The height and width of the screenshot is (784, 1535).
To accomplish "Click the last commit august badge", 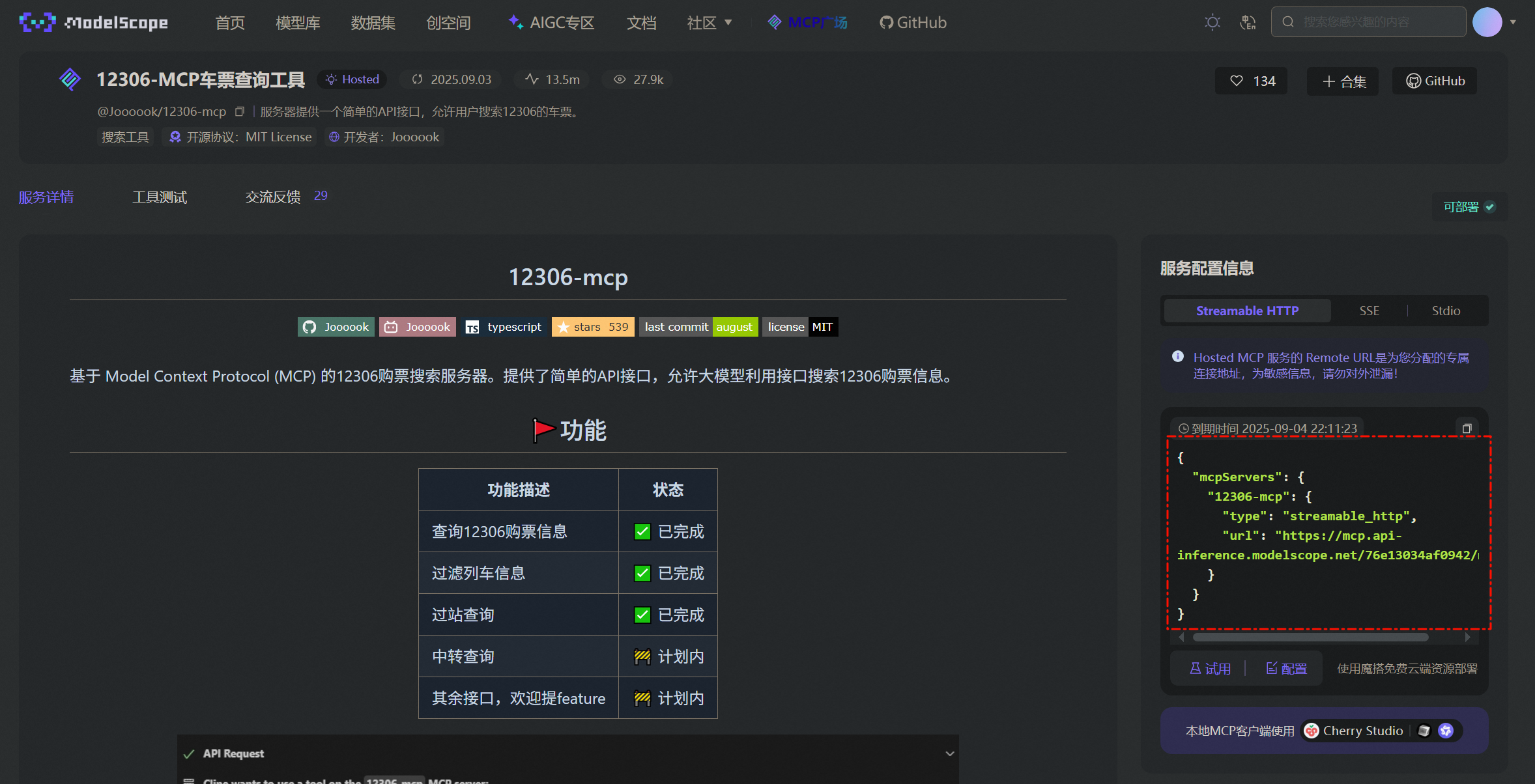I will [x=698, y=327].
